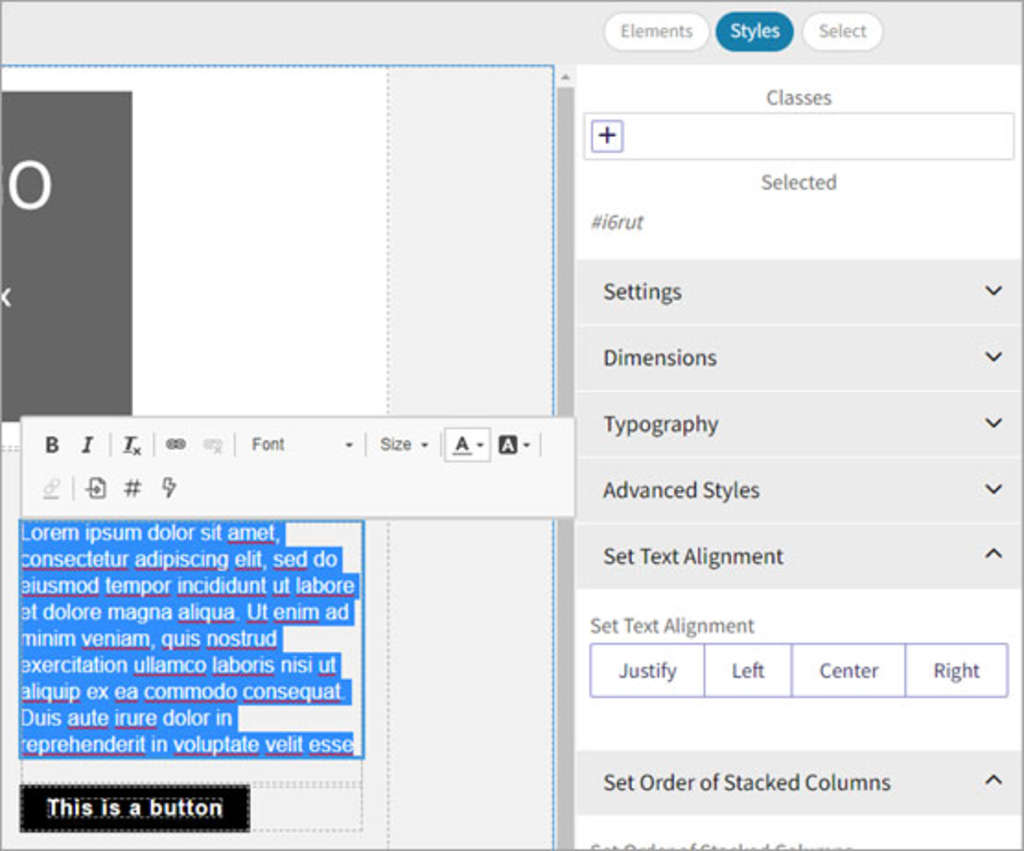The width and height of the screenshot is (1024, 851).
Task: Open the text color picker
Action: 466,445
